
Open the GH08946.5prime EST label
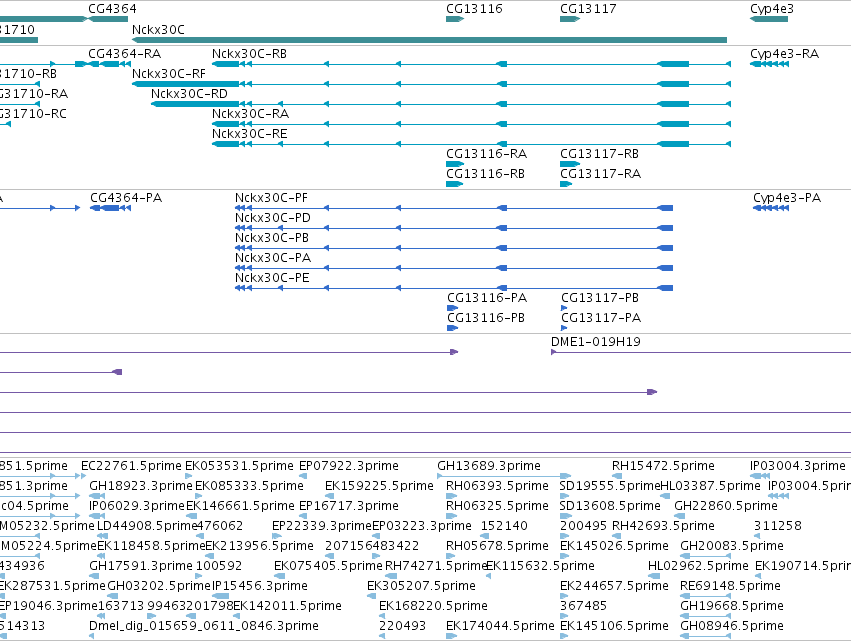click(732, 626)
